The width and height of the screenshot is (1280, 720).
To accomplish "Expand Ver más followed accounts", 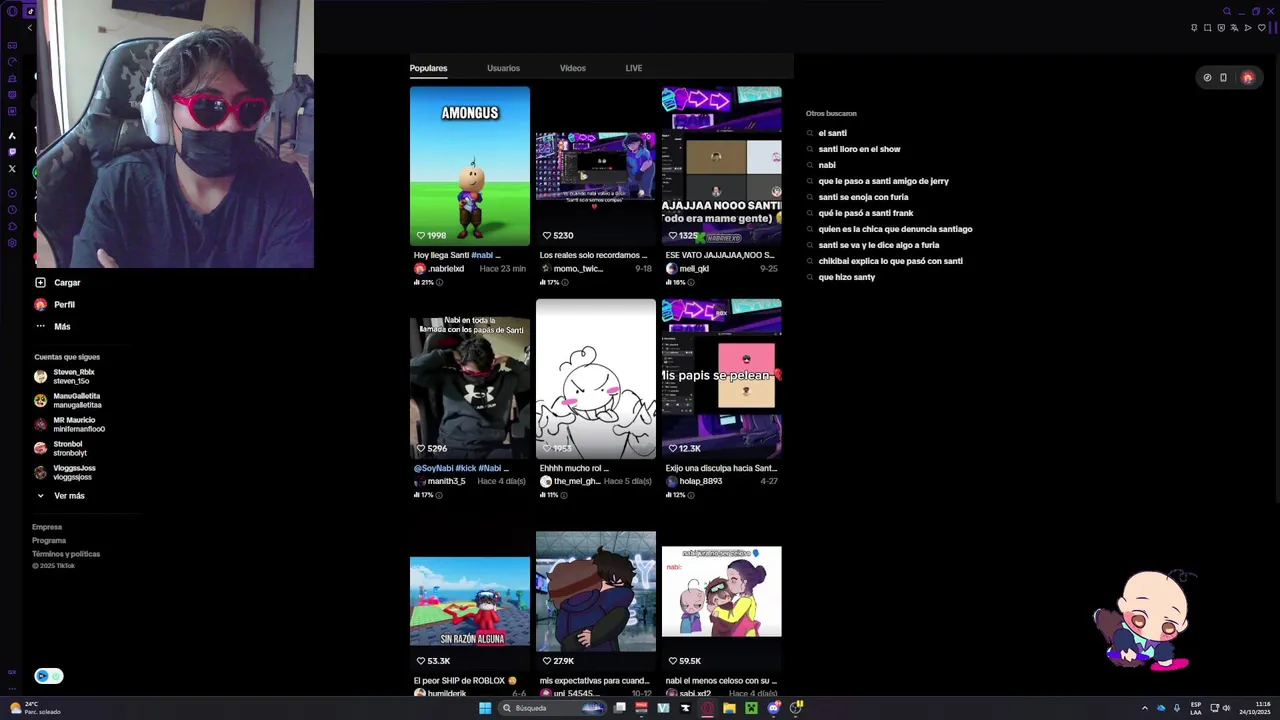I will (61, 496).
